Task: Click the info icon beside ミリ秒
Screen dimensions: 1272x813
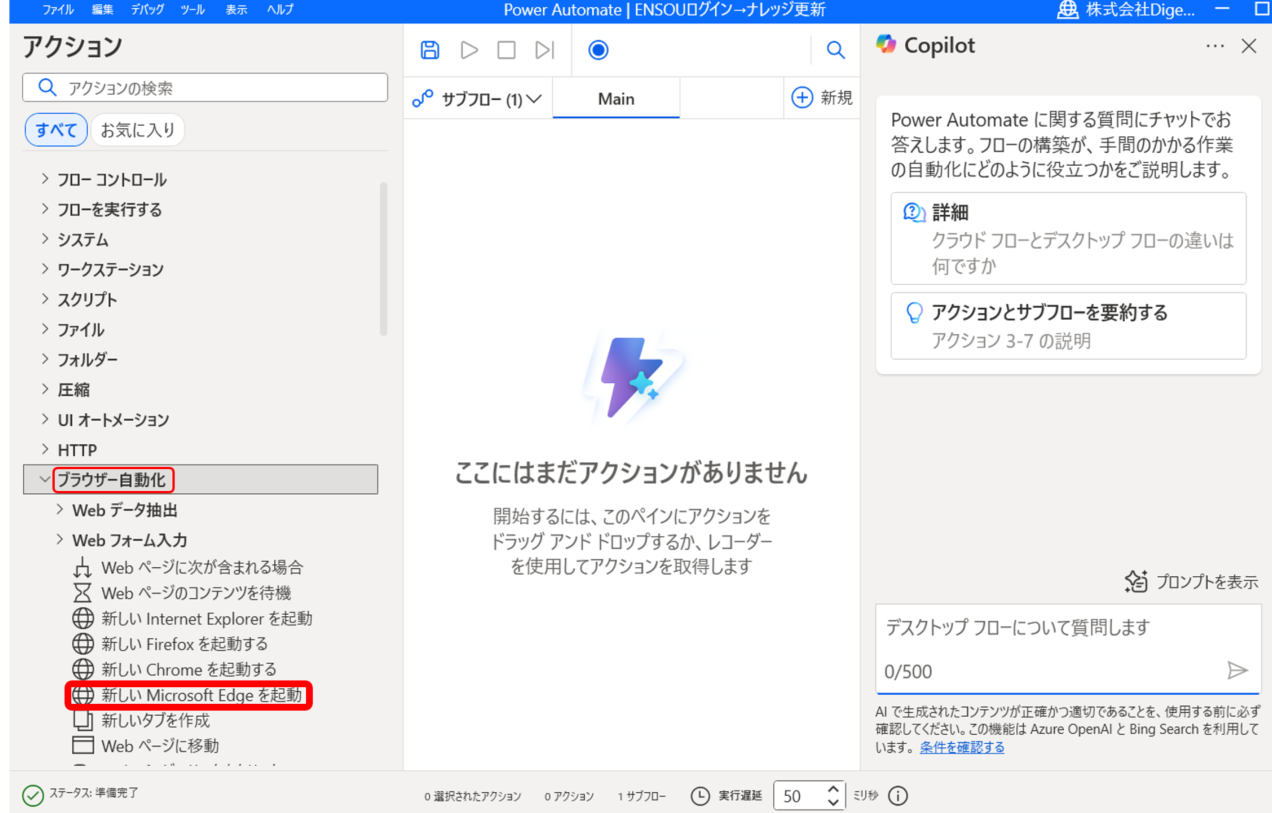Action: tap(898, 796)
